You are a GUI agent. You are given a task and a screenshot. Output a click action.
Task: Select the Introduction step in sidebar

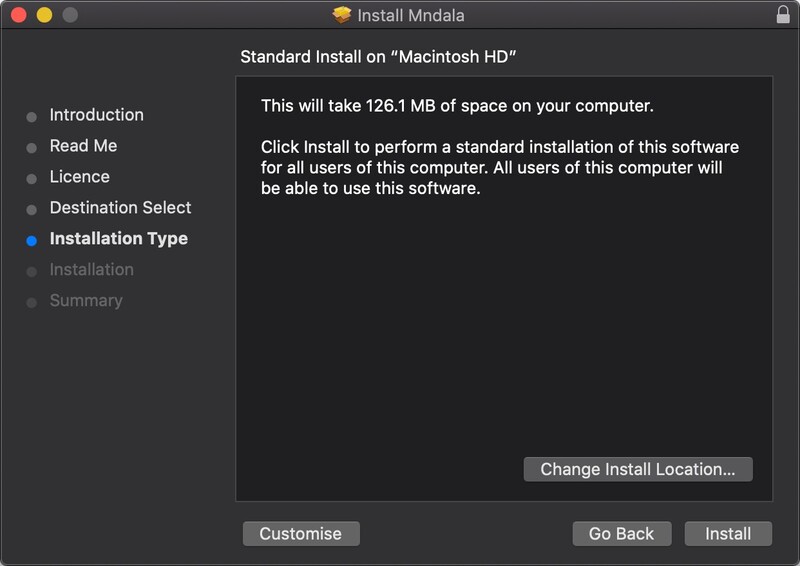96,115
